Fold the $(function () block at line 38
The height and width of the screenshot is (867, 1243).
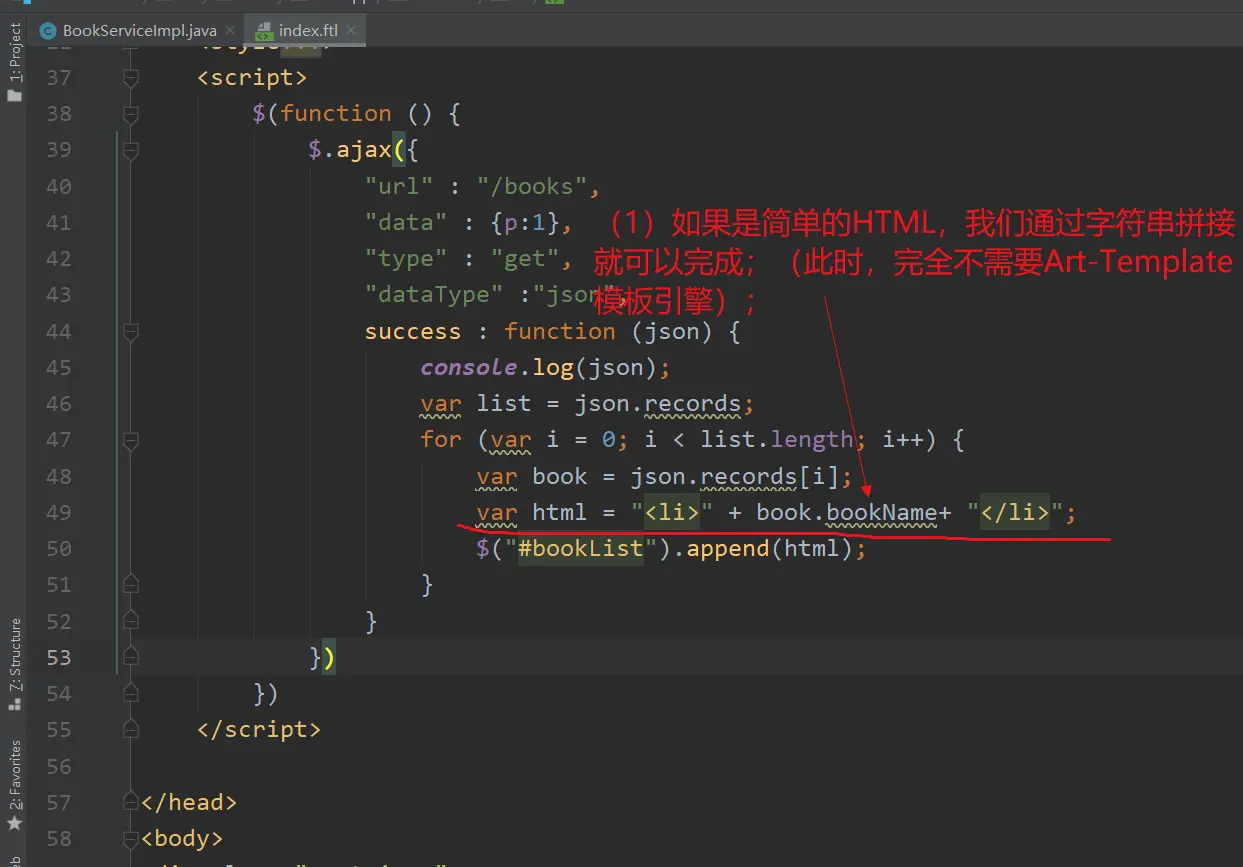tap(130, 113)
